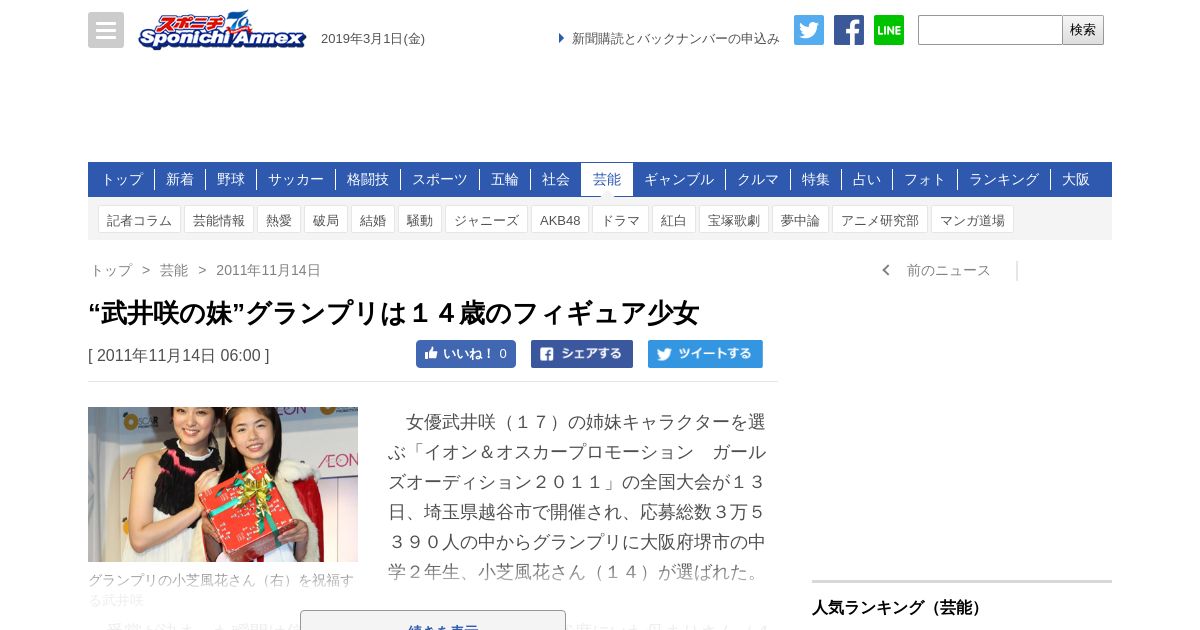Open the AKB48 sub-category

point(560,220)
